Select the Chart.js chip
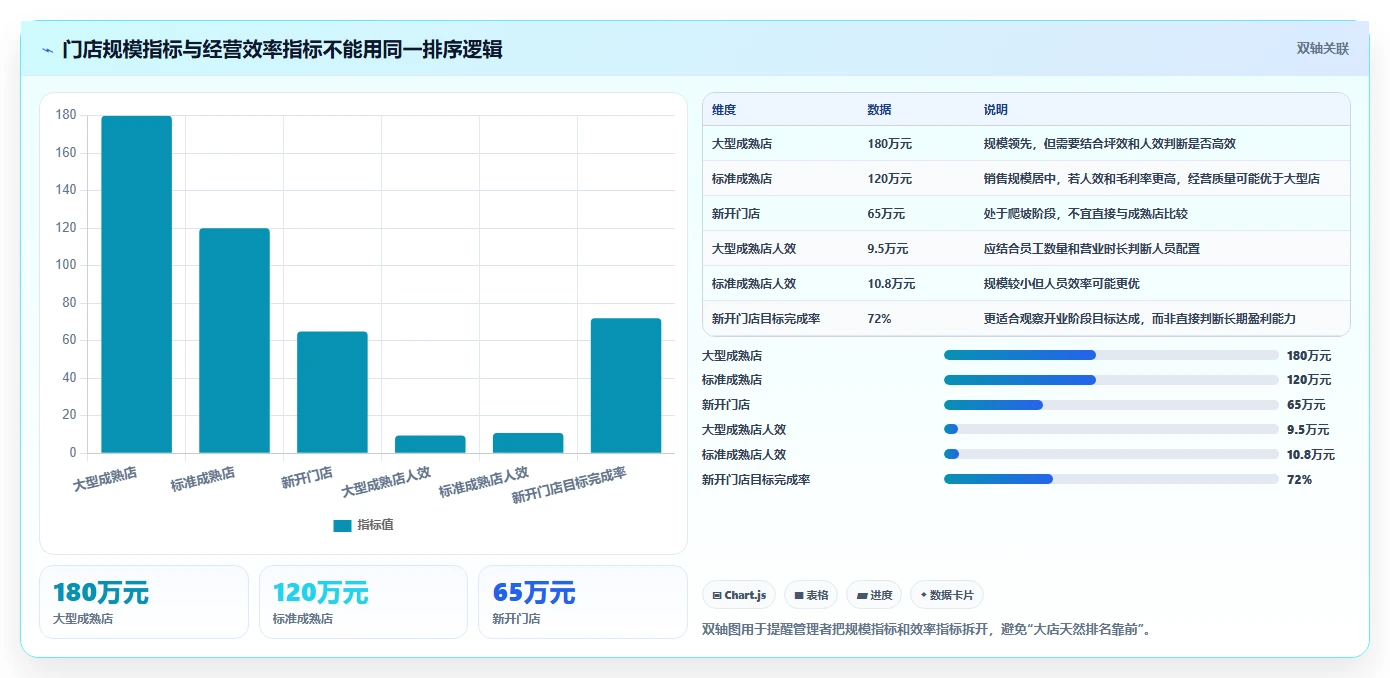The image size is (1390, 678). 739,595
